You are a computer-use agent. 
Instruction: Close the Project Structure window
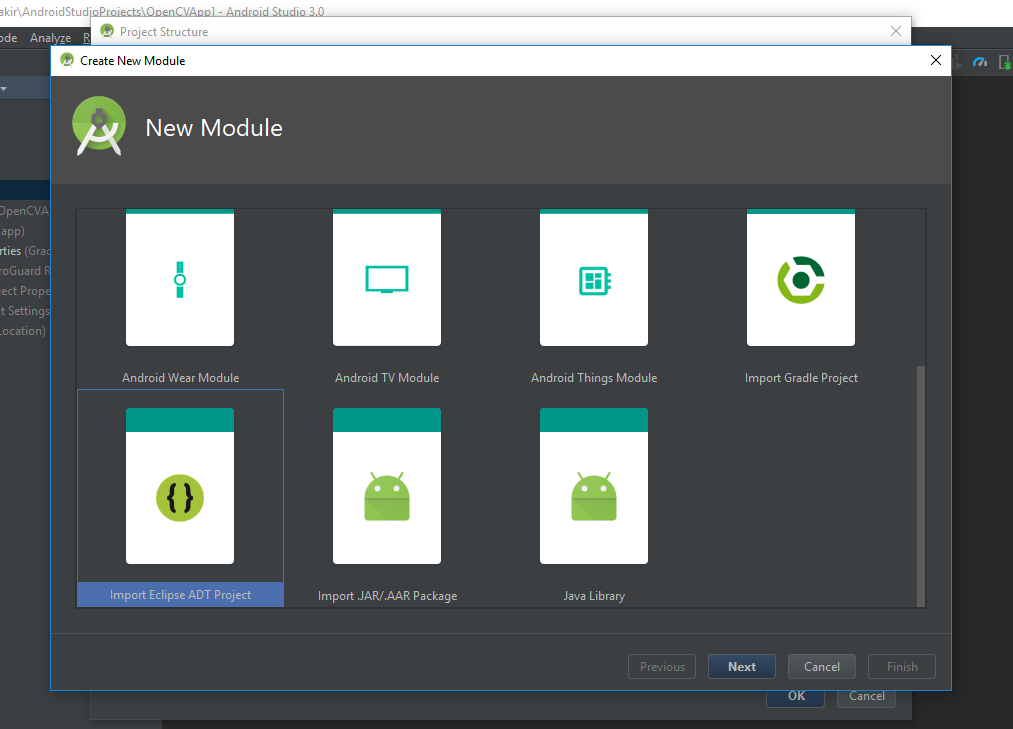(895, 31)
